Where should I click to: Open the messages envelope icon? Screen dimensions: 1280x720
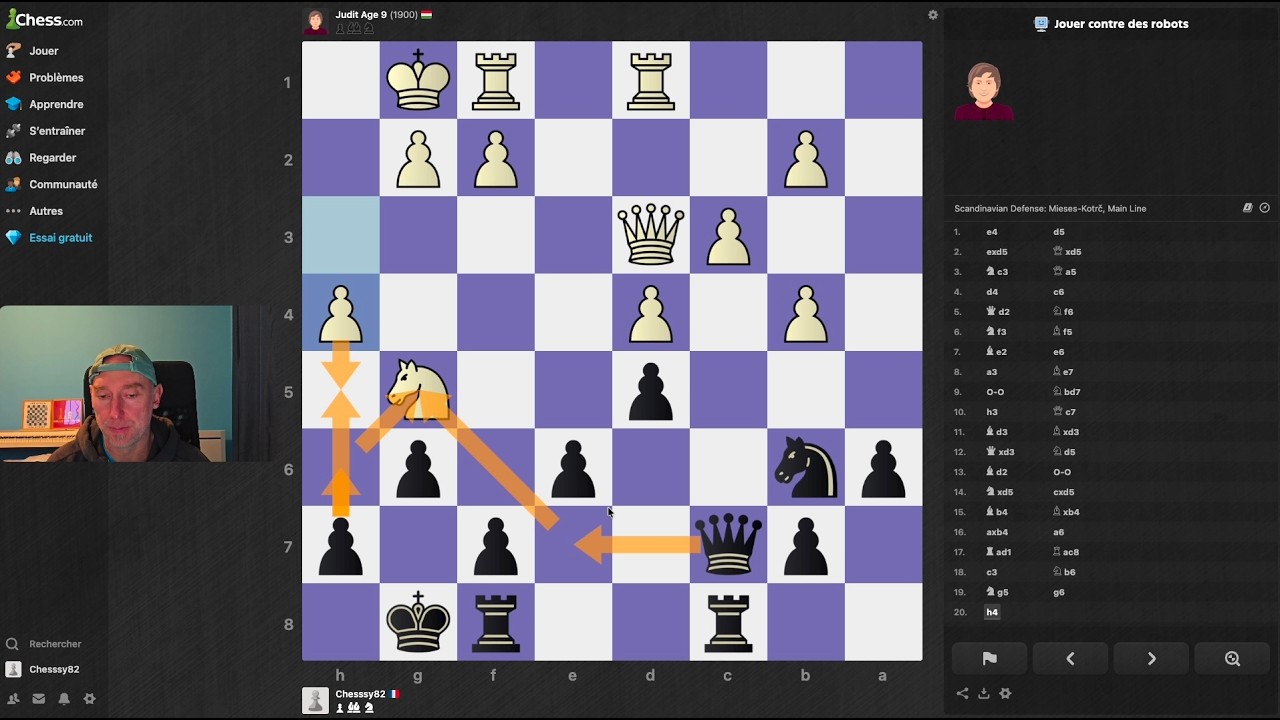39,699
